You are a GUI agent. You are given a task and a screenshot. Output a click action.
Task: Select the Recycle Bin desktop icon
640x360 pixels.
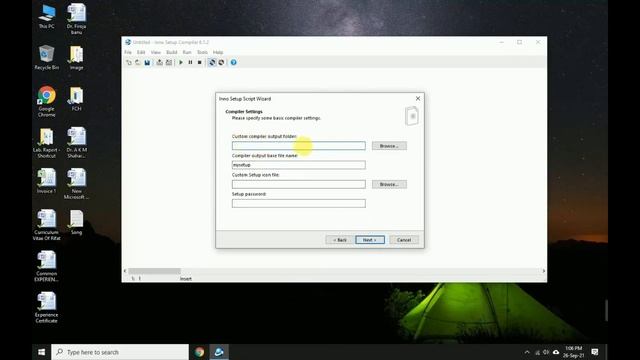point(47,58)
